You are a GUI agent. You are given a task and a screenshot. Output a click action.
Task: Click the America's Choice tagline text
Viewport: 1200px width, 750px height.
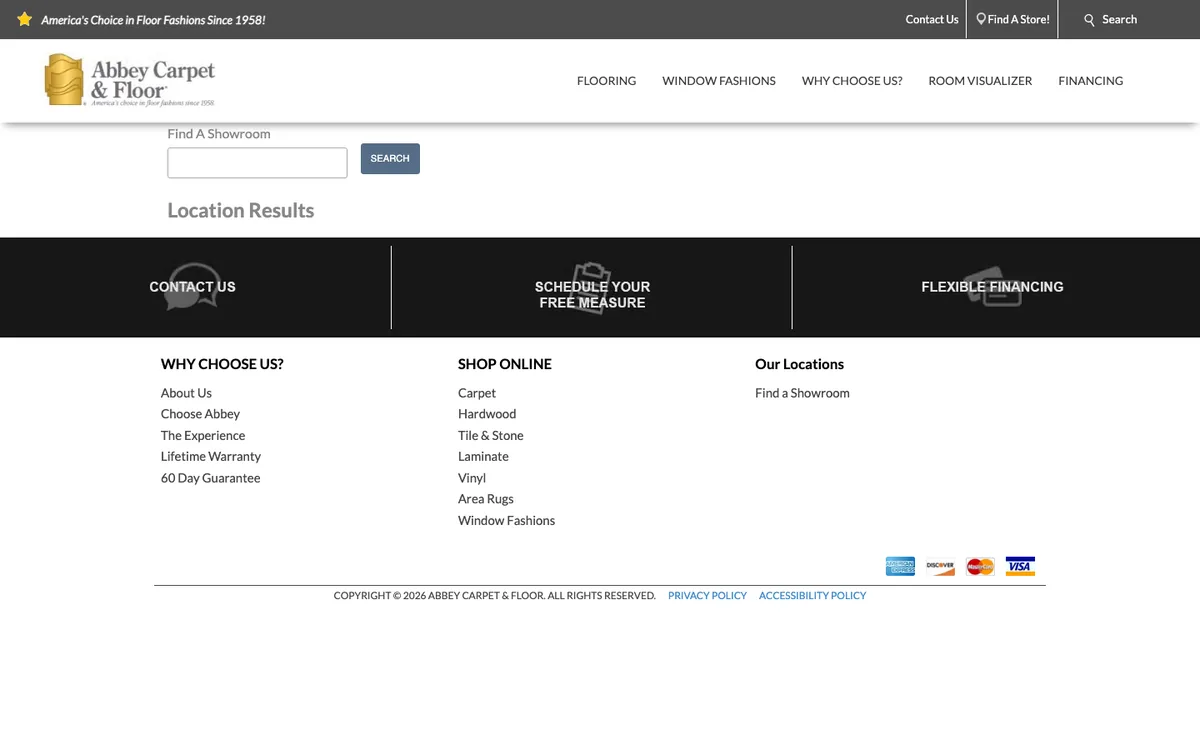[153, 20]
